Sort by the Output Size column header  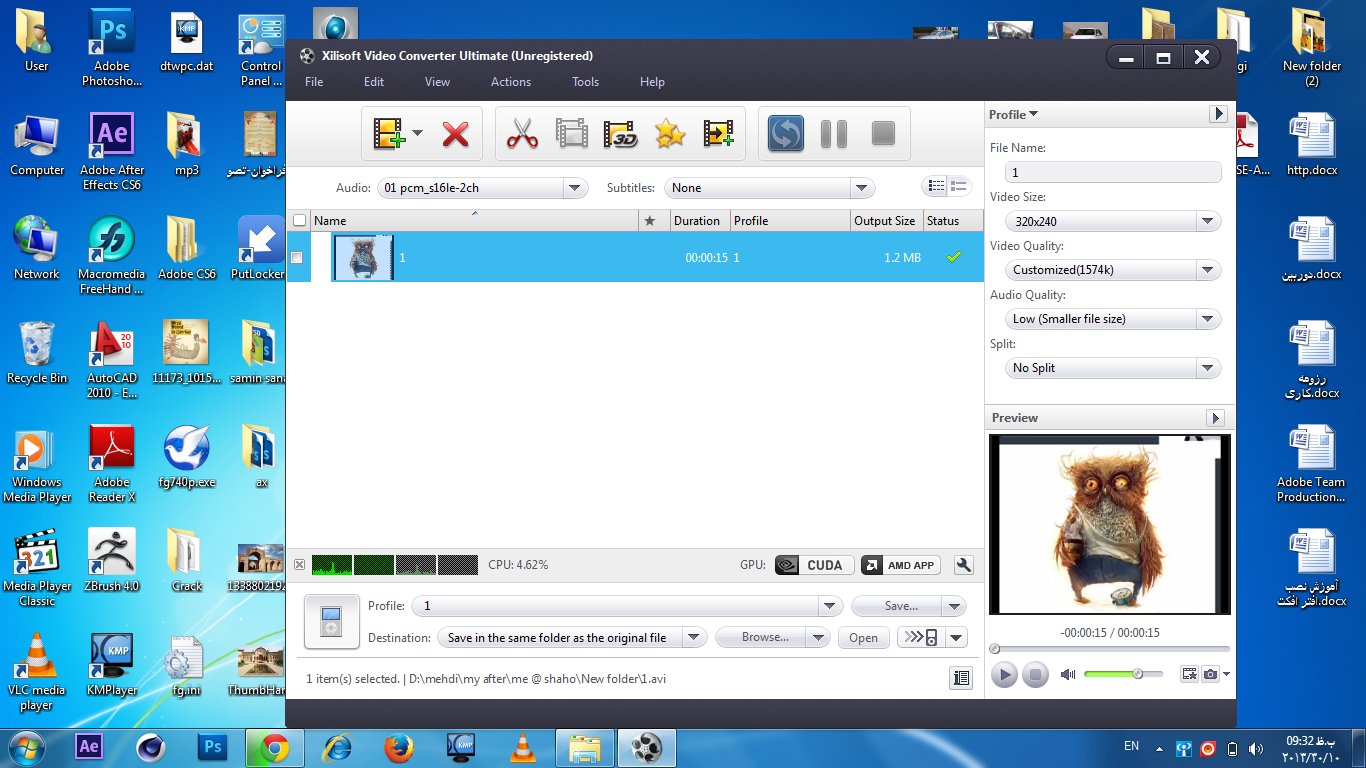pyautogui.click(x=886, y=221)
